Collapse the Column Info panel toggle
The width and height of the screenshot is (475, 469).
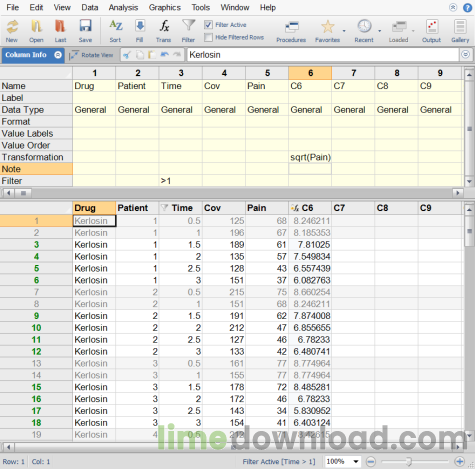(x=58, y=55)
